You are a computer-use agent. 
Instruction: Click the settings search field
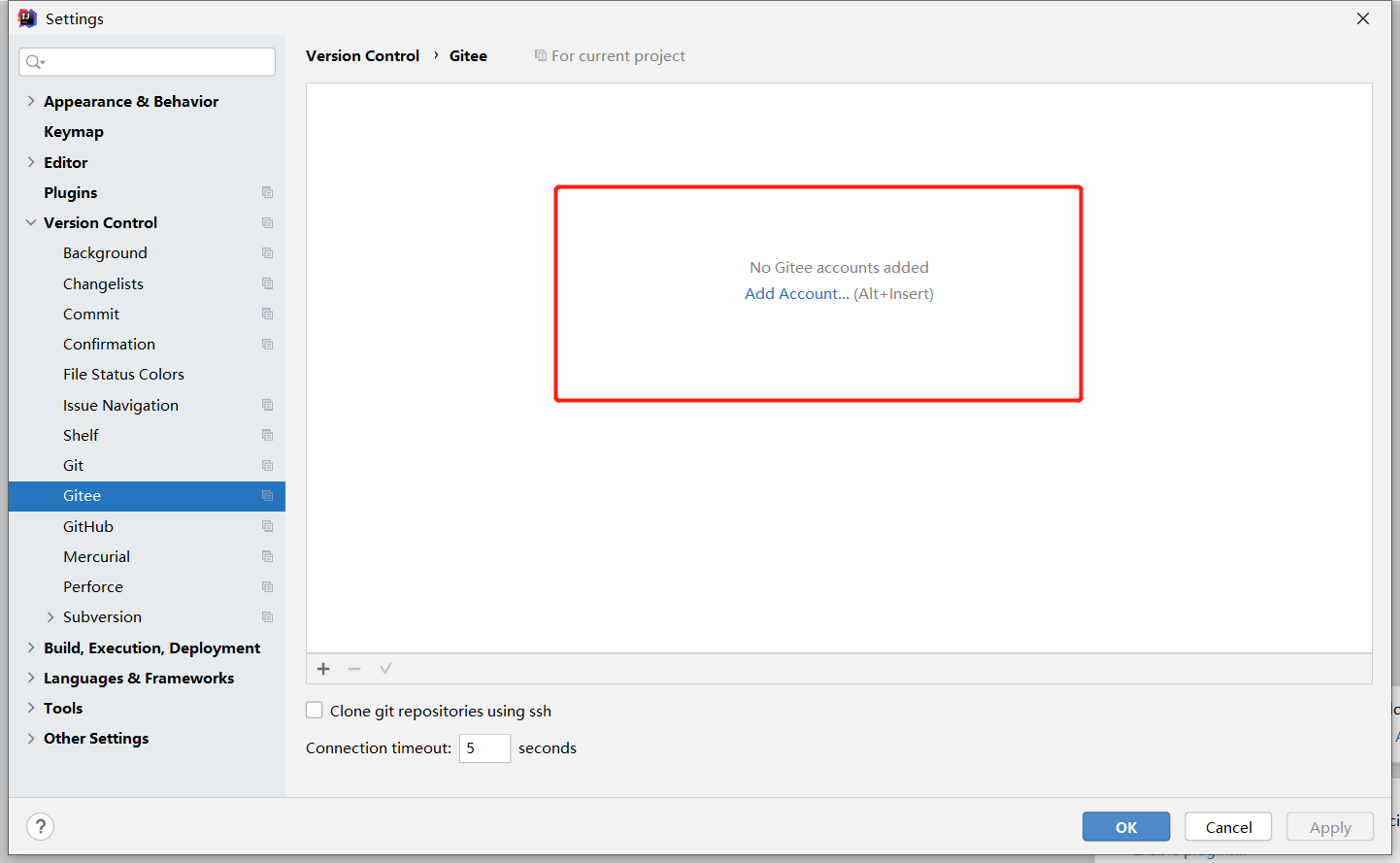[x=147, y=62]
